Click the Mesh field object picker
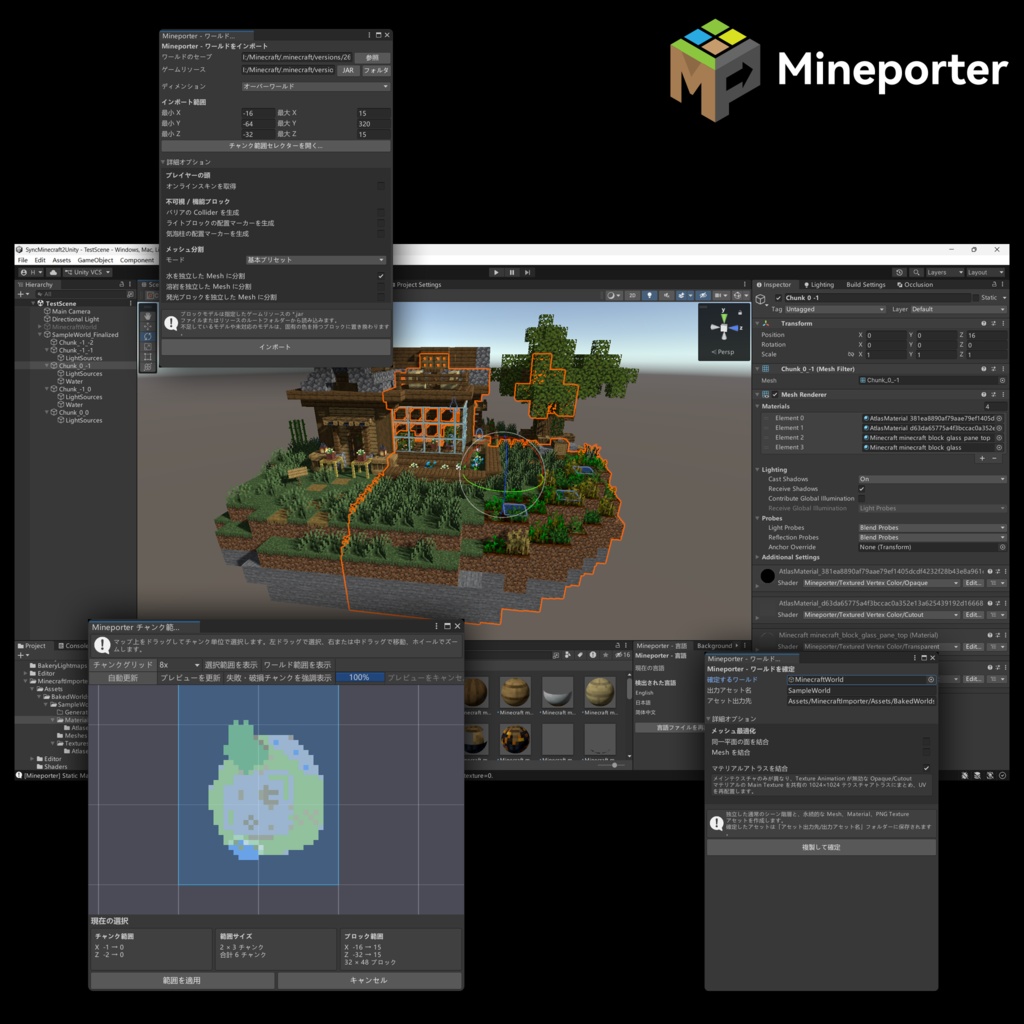This screenshot has width=1024, height=1024. [1002, 380]
